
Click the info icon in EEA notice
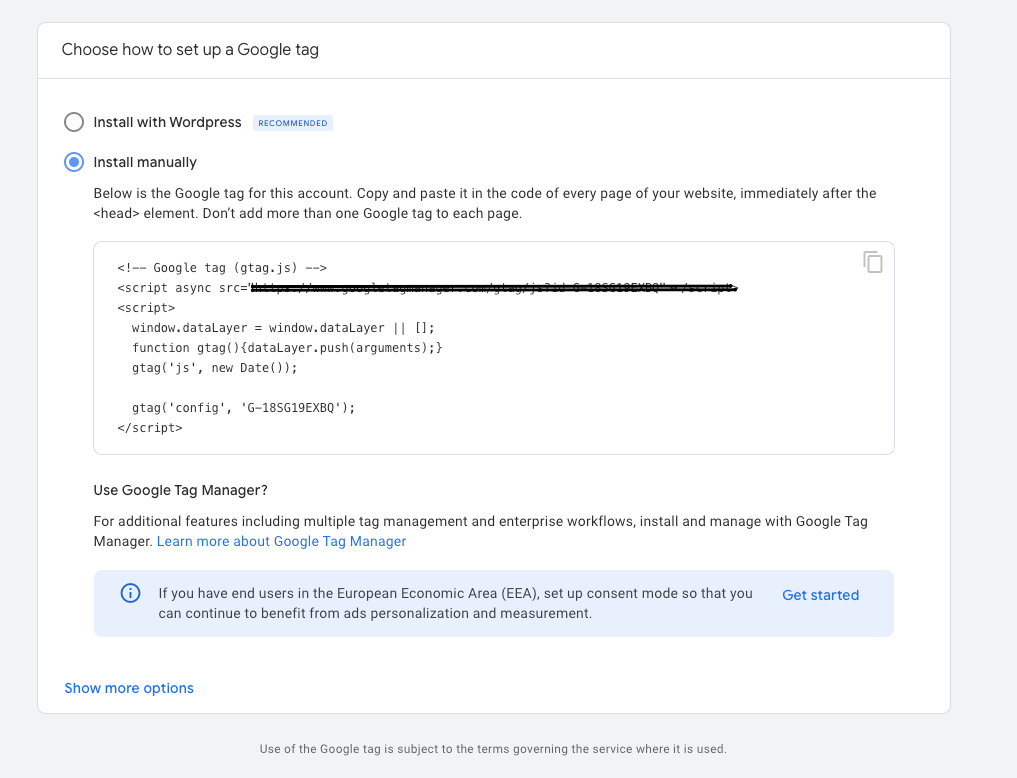coord(130,593)
